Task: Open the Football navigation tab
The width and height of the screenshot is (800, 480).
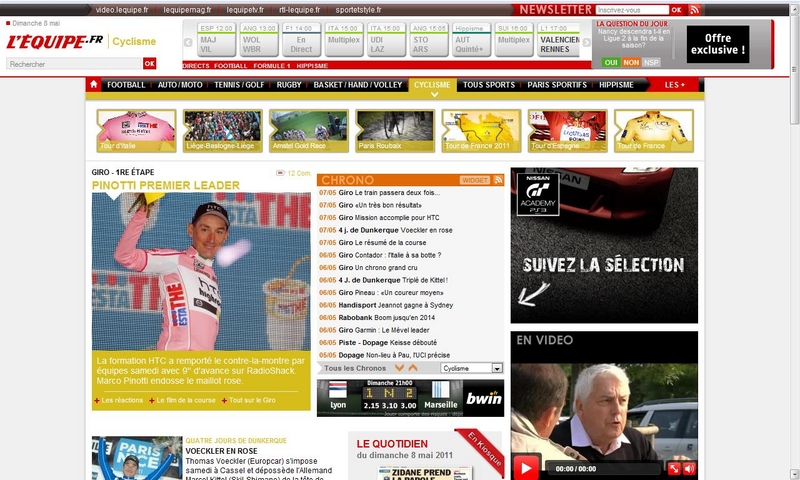Action: coord(127,85)
